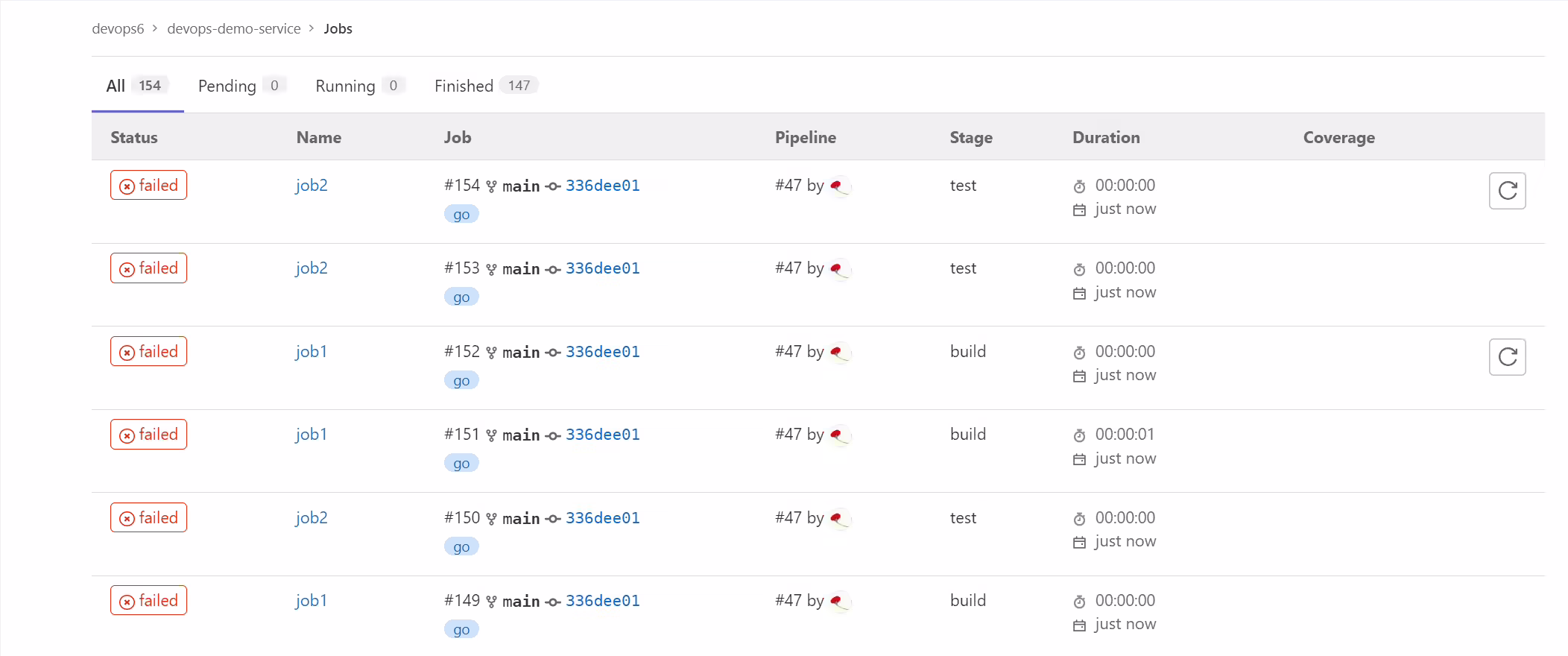Switch to the Finished jobs tab
This screenshot has width=1568, height=656.
(486, 86)
